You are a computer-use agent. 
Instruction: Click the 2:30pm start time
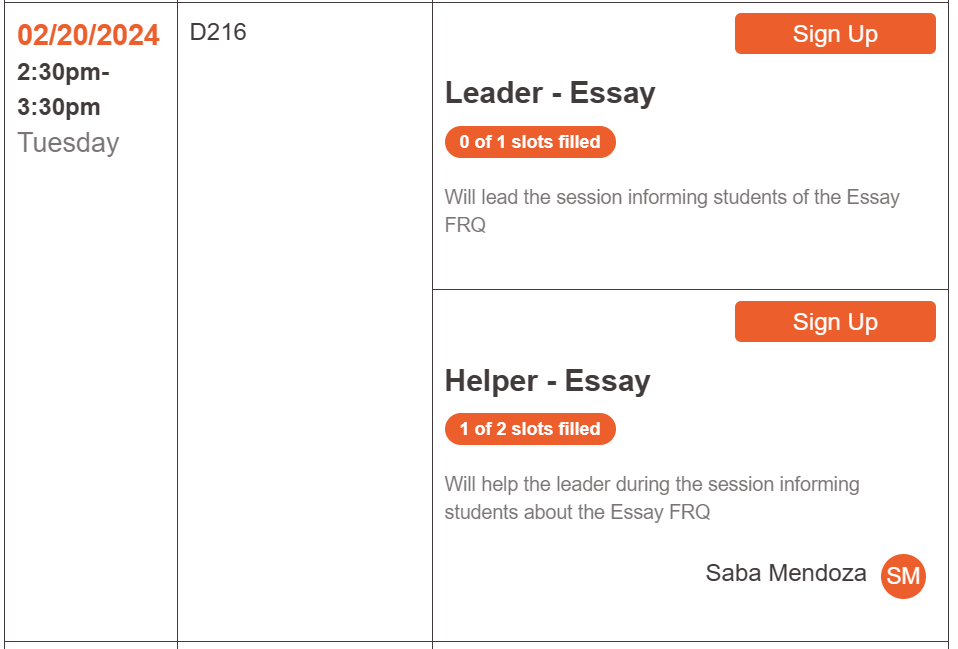[62, 73]
